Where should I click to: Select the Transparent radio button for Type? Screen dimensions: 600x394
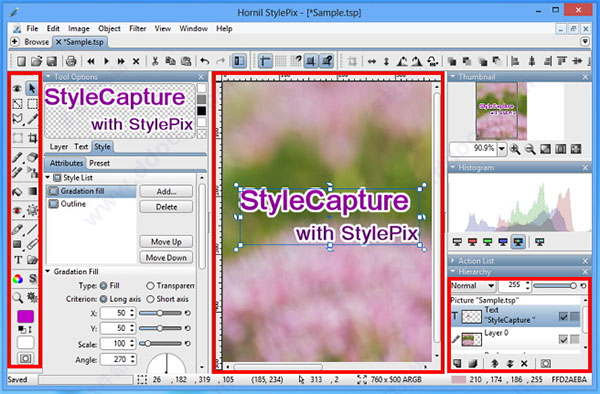click(150, 286)
